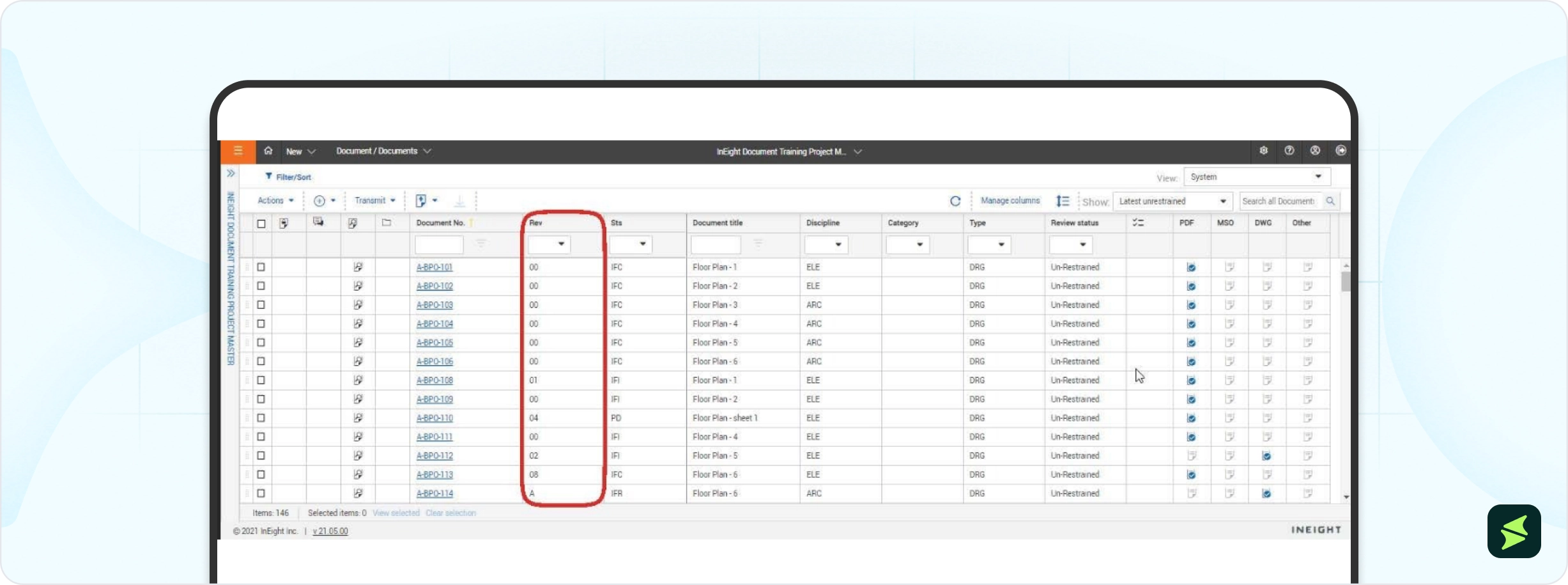1568x585 pixels.
Task: Click the comments column header icon
Action: (x=318, y=222)
